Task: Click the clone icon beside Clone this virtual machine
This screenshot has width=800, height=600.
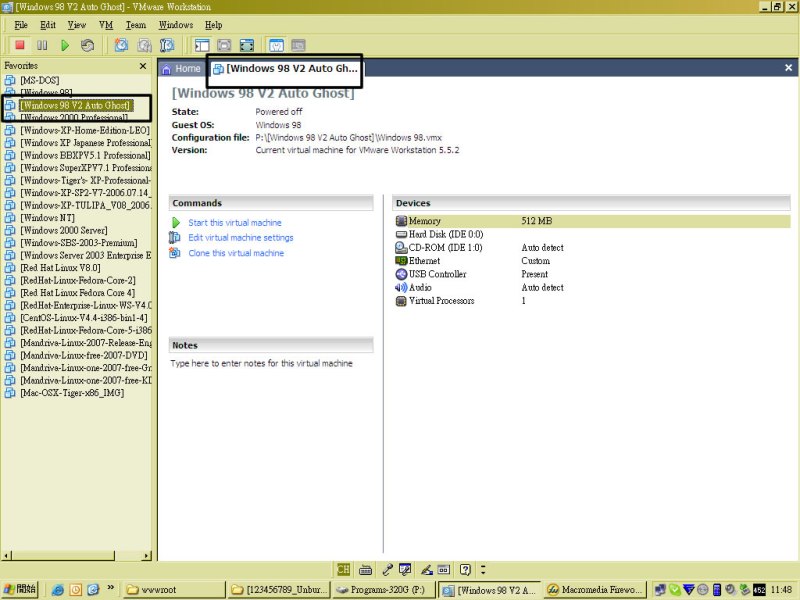Action: tap(175, 253)
